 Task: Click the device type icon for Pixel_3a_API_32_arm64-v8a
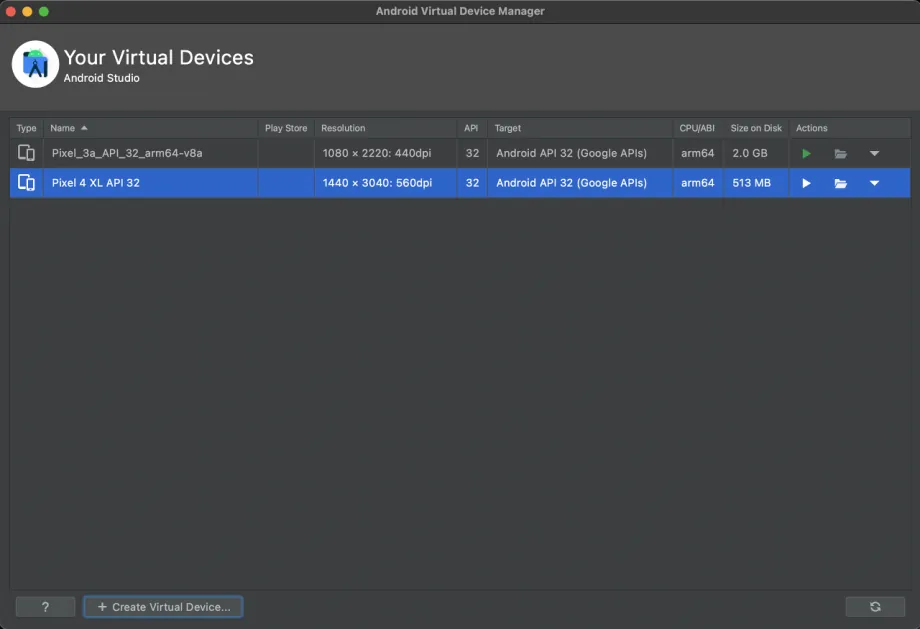pos(26,153)
